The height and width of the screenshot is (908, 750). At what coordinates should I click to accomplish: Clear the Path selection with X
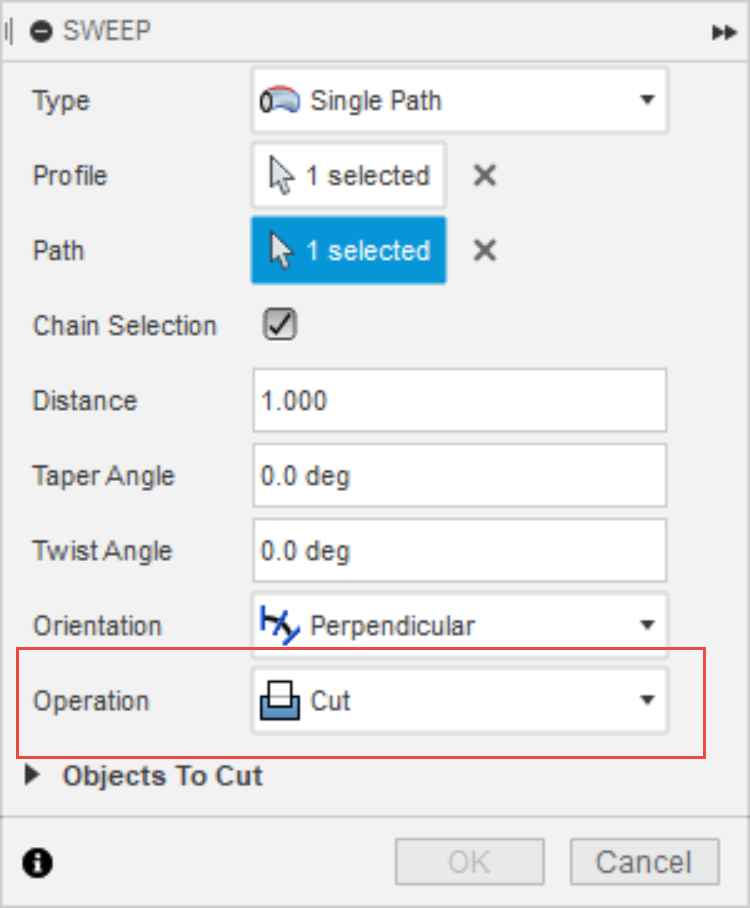click(485, 250)
